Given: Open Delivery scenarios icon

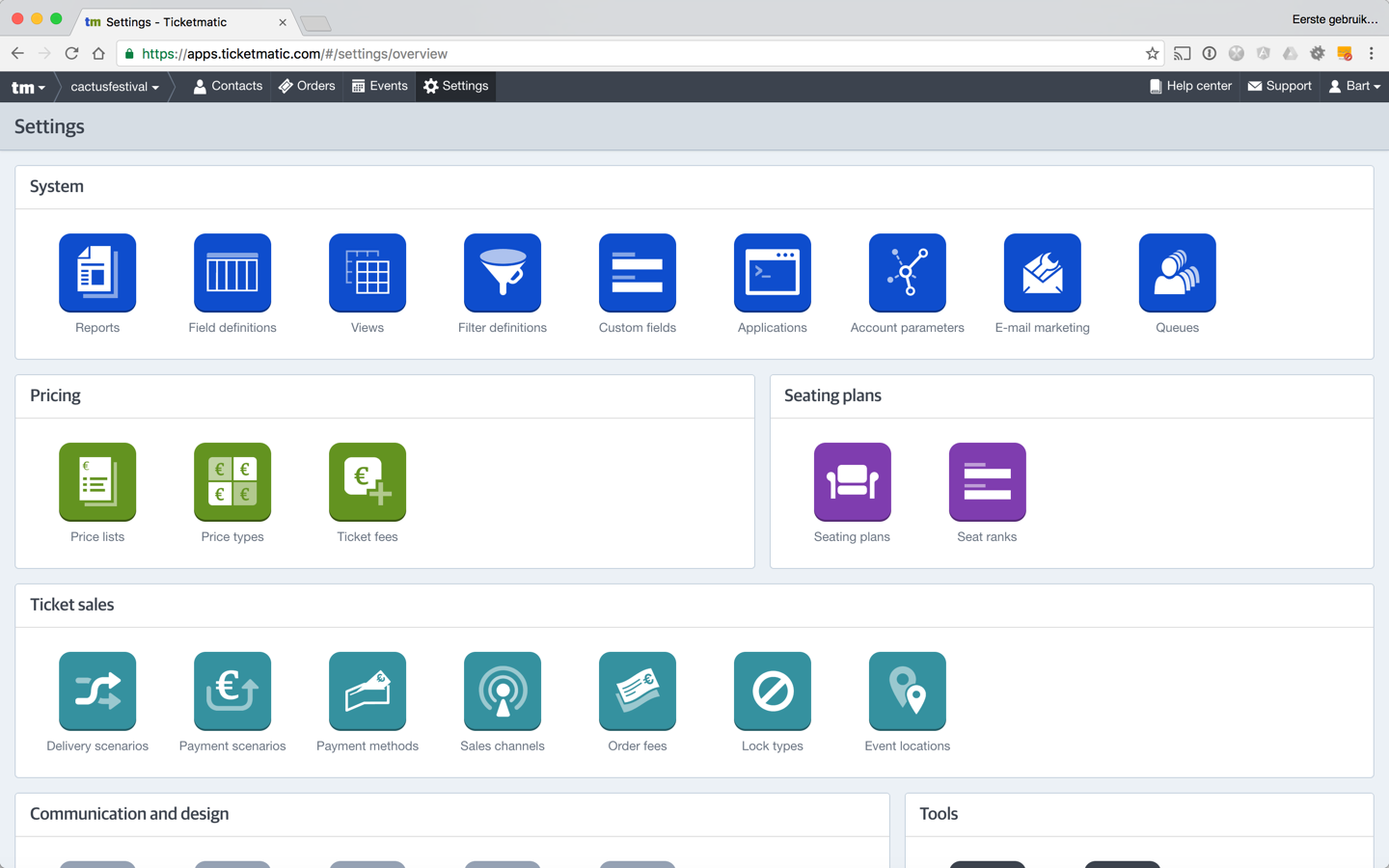Looking at the screenshot, I should [x=97, y=692].
